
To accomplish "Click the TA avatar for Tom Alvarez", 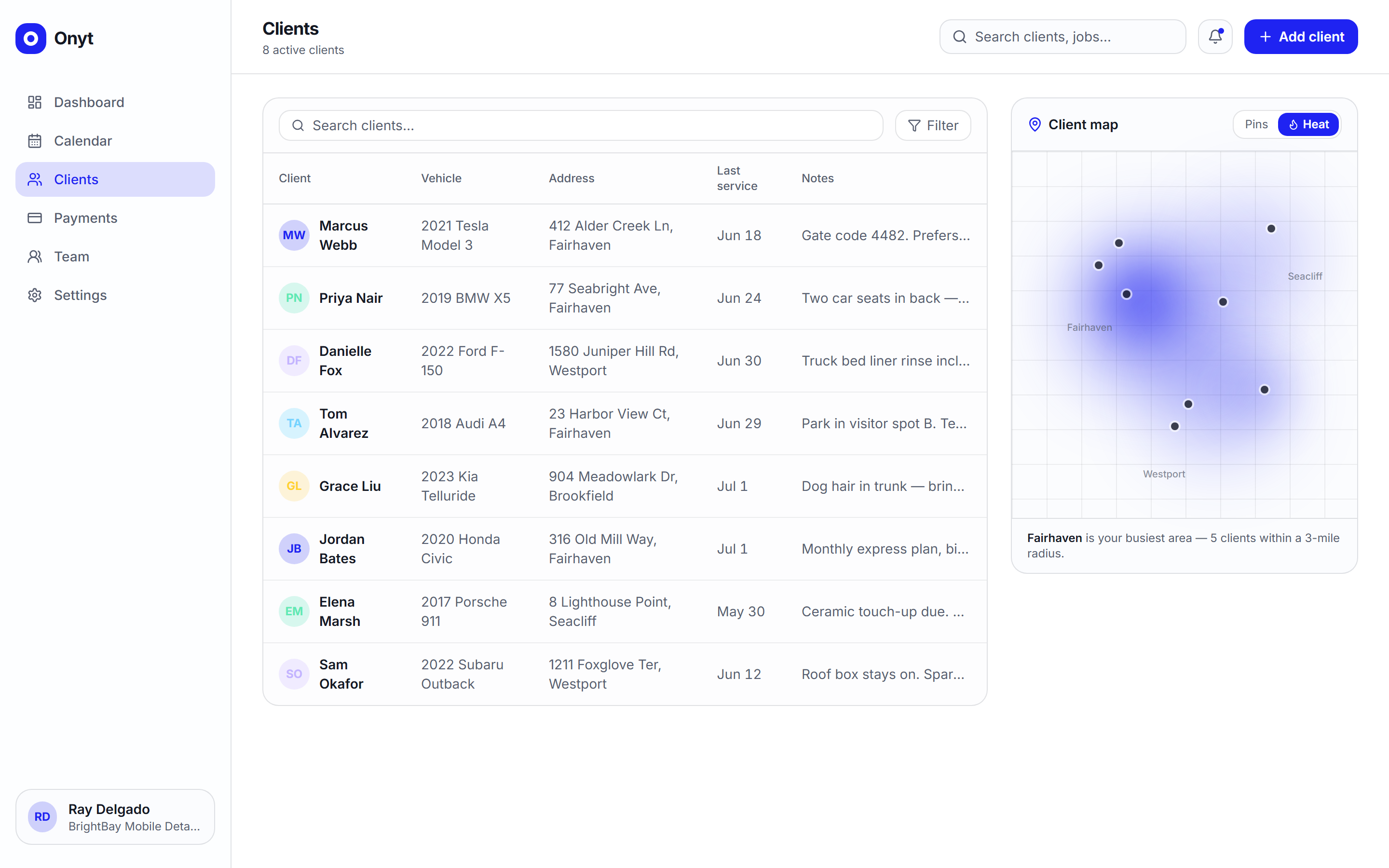I will [294, 424].
